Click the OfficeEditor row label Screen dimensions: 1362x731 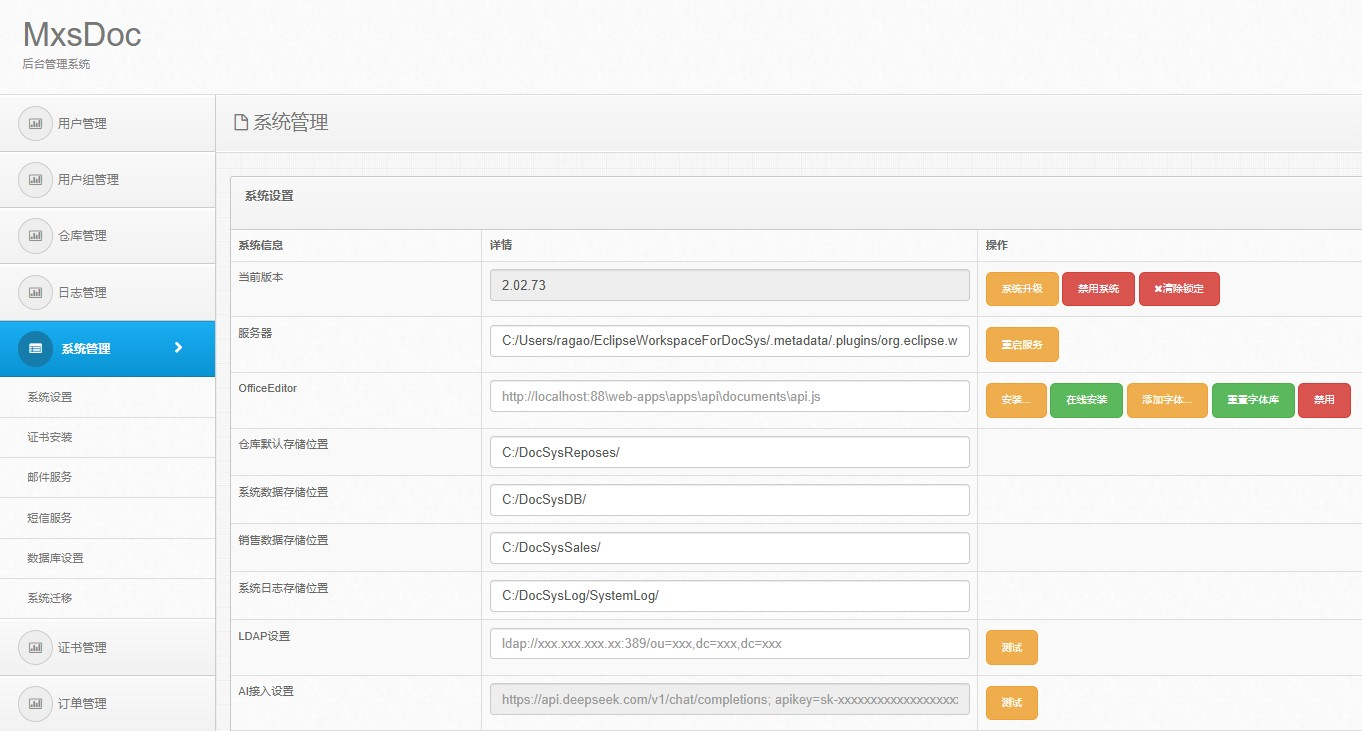click(267, 388)
